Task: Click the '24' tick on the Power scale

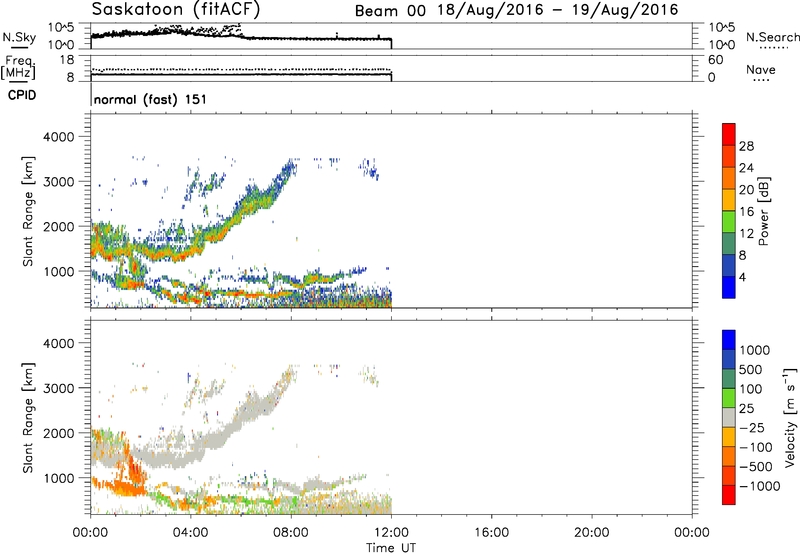Action: (x=746, y=168)
